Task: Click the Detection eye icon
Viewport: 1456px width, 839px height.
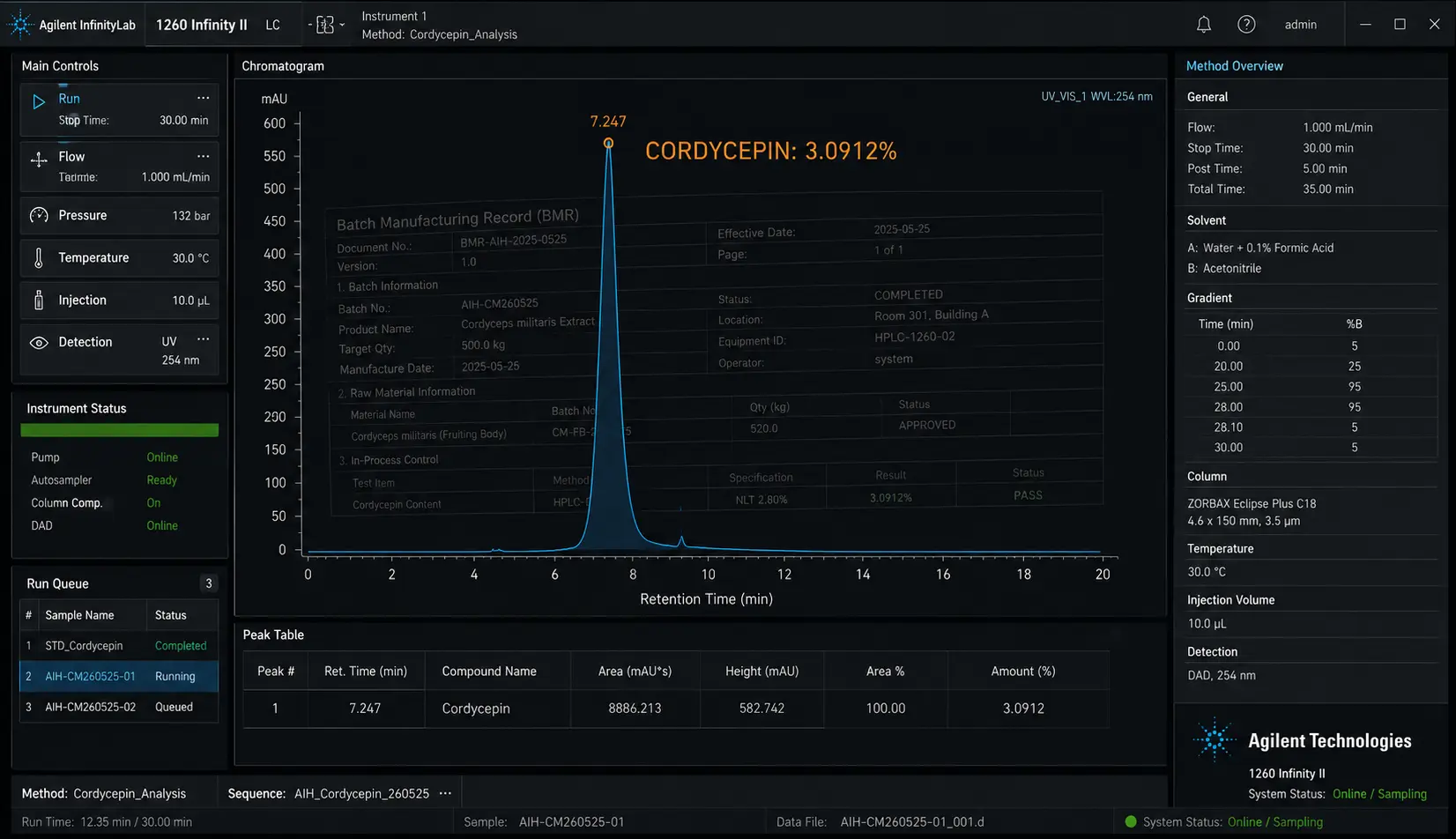Action: coord(39,343)
